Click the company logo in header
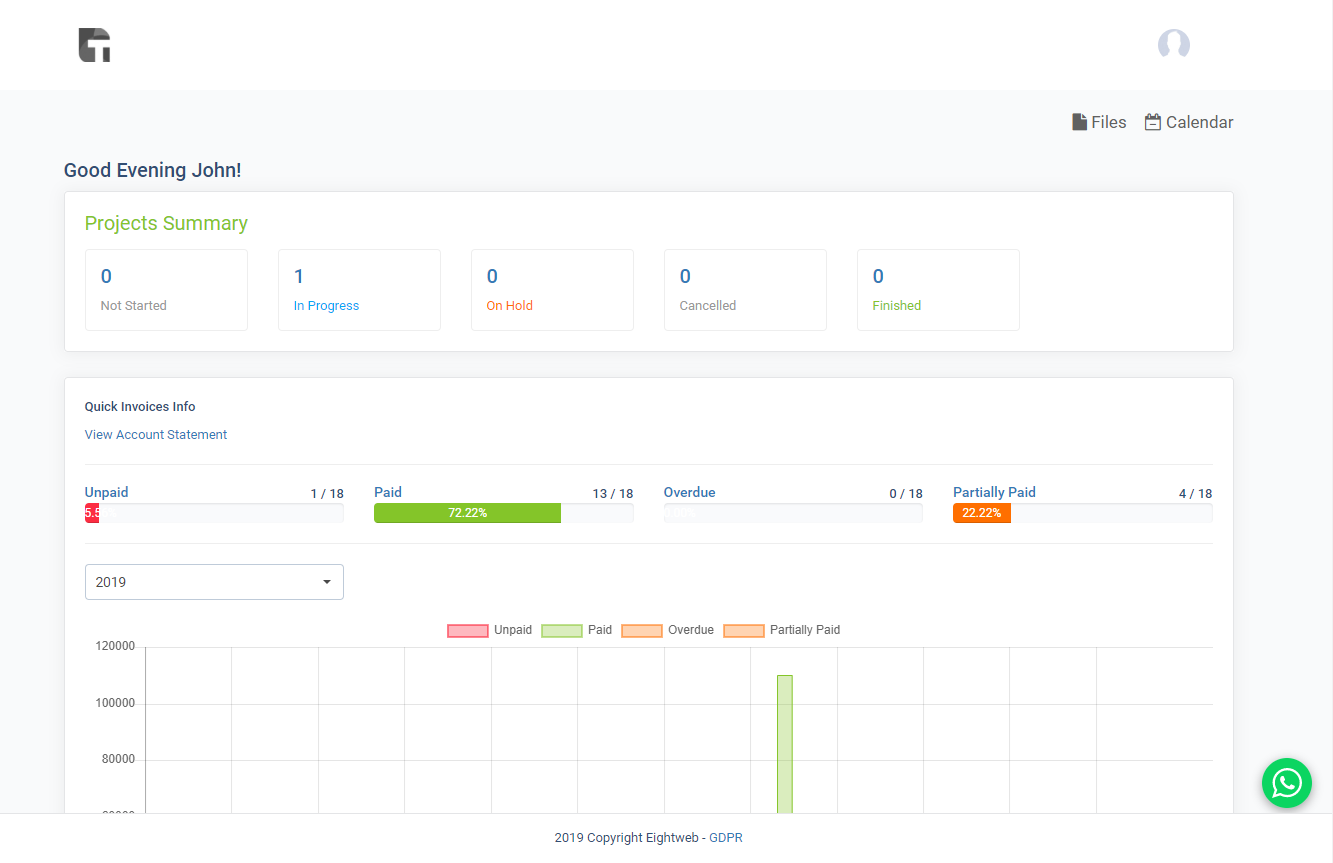 (94, 45)
